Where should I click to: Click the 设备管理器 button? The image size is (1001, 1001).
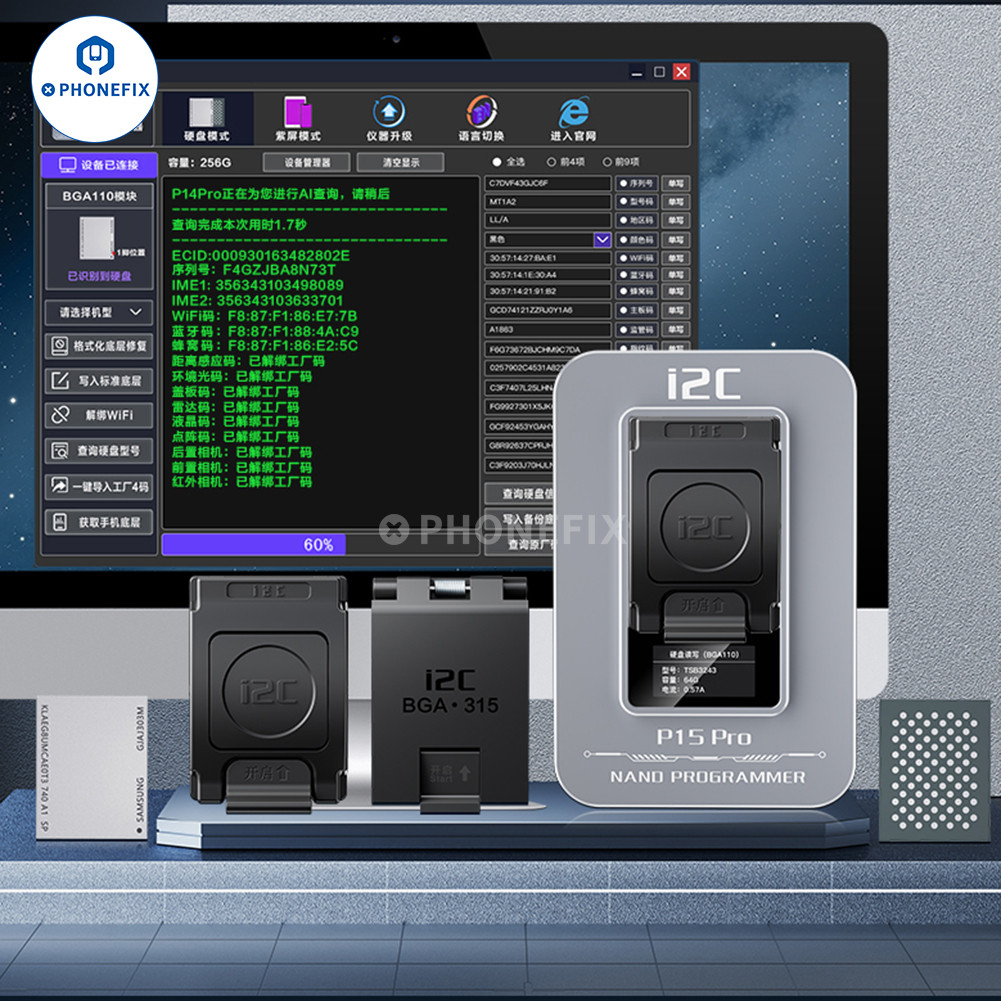[x=307, y=162]
